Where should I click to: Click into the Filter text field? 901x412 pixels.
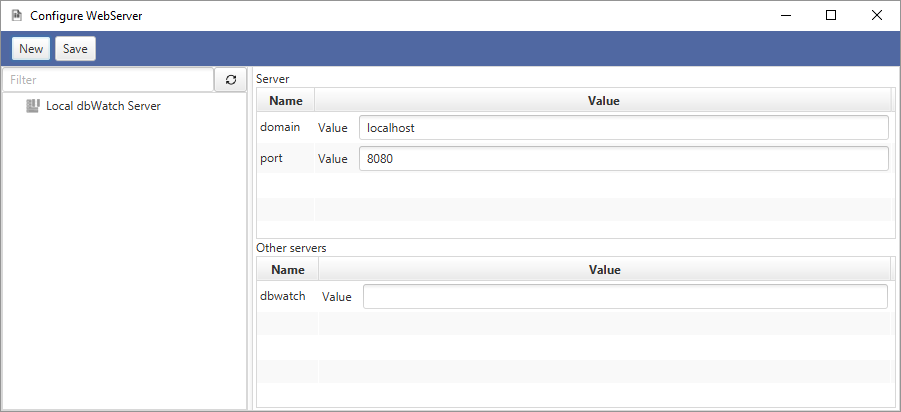tap(108, 80)
